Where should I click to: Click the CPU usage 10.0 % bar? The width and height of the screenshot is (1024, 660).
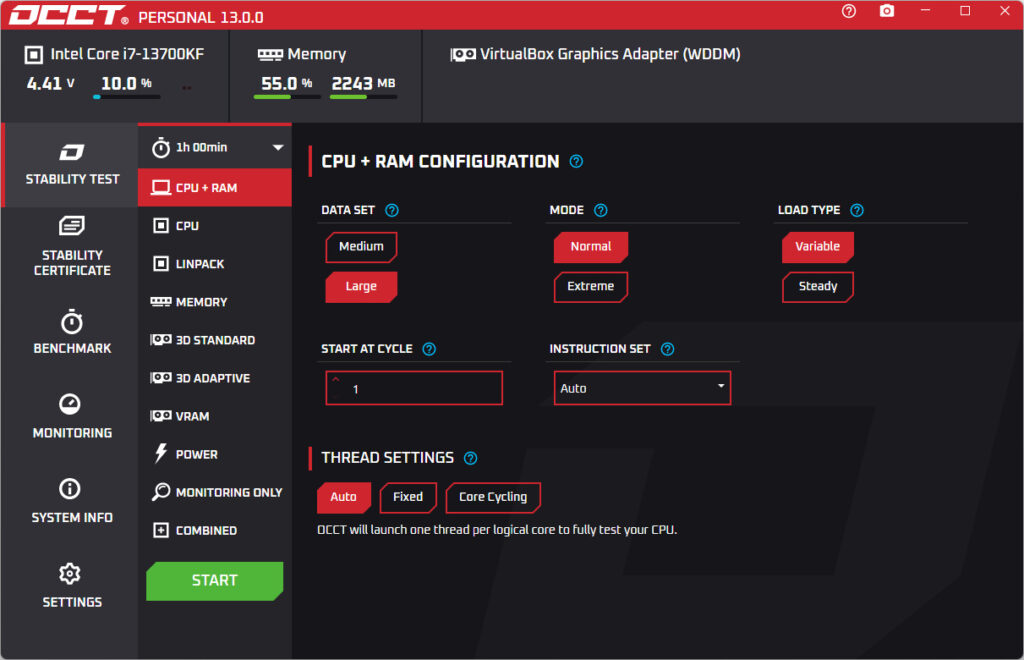[127, 97]
